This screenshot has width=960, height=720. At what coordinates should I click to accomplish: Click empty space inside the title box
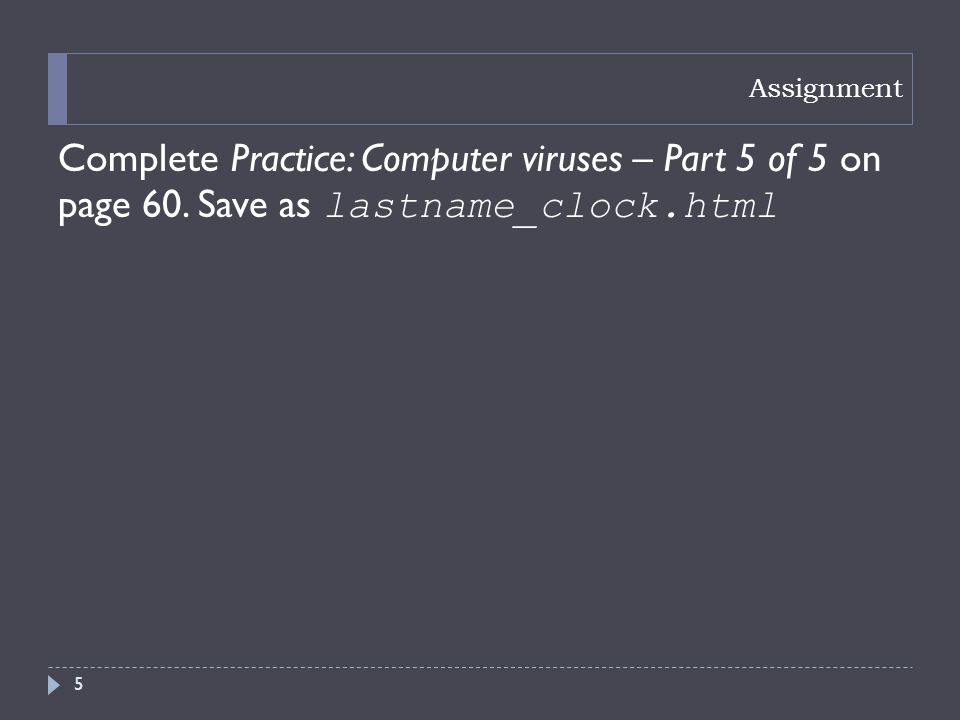tap(404, 89)
